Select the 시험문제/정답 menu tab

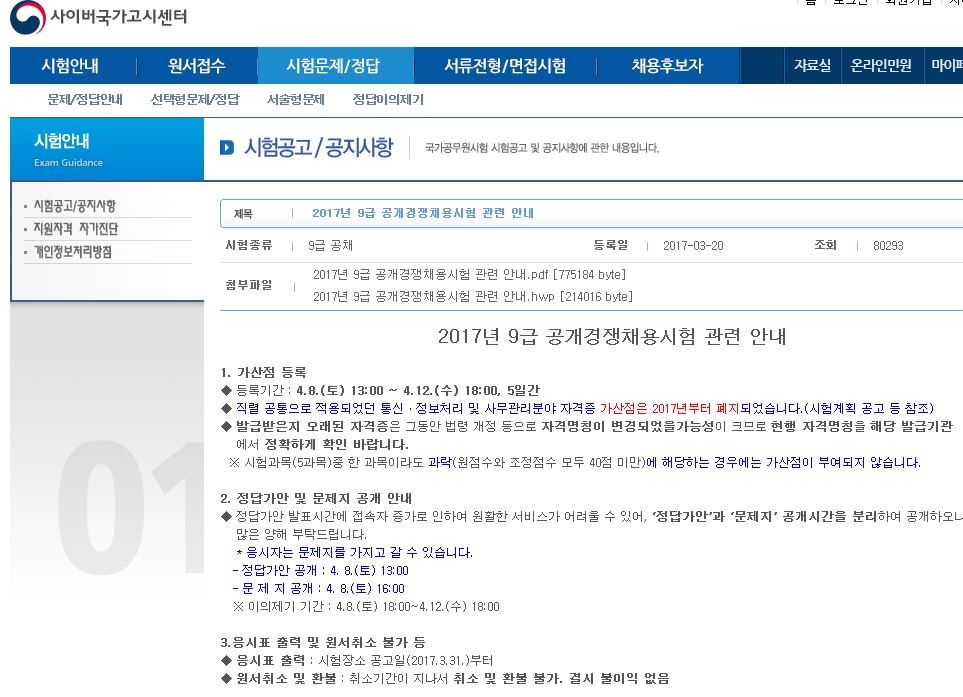[x=333, y=65]
